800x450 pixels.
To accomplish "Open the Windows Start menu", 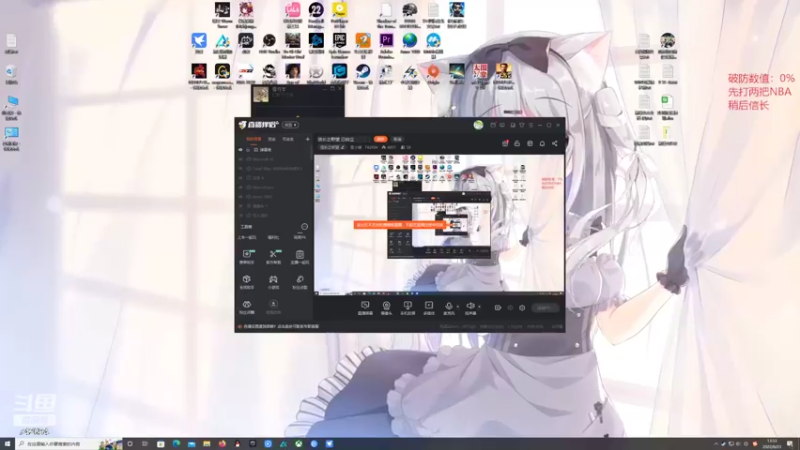I will (7, 444).
